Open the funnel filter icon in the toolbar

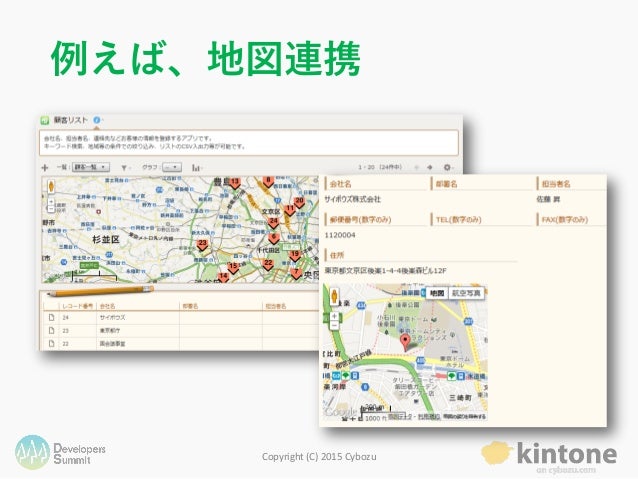(124, 167)
